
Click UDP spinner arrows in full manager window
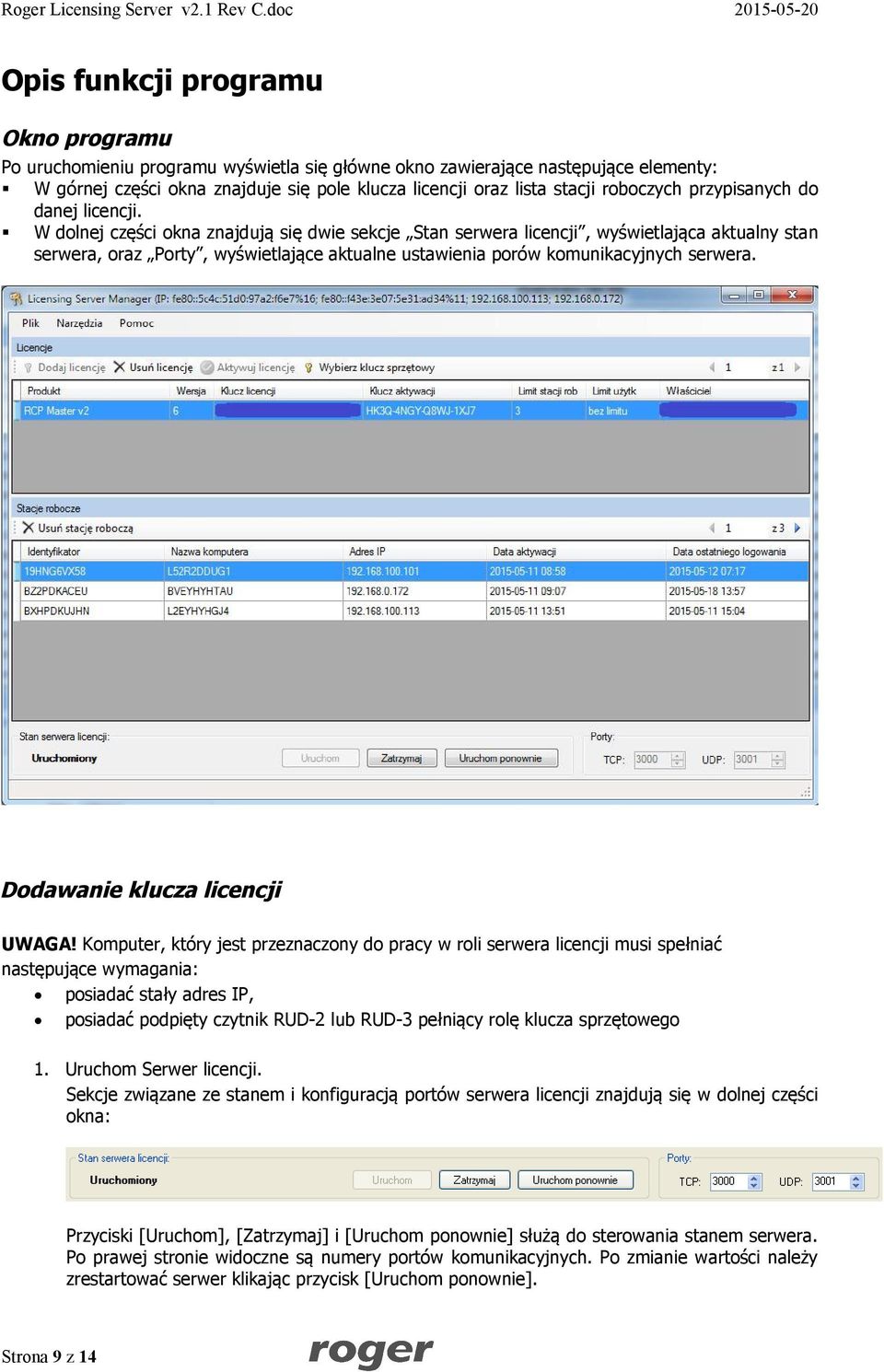(778, 760)
